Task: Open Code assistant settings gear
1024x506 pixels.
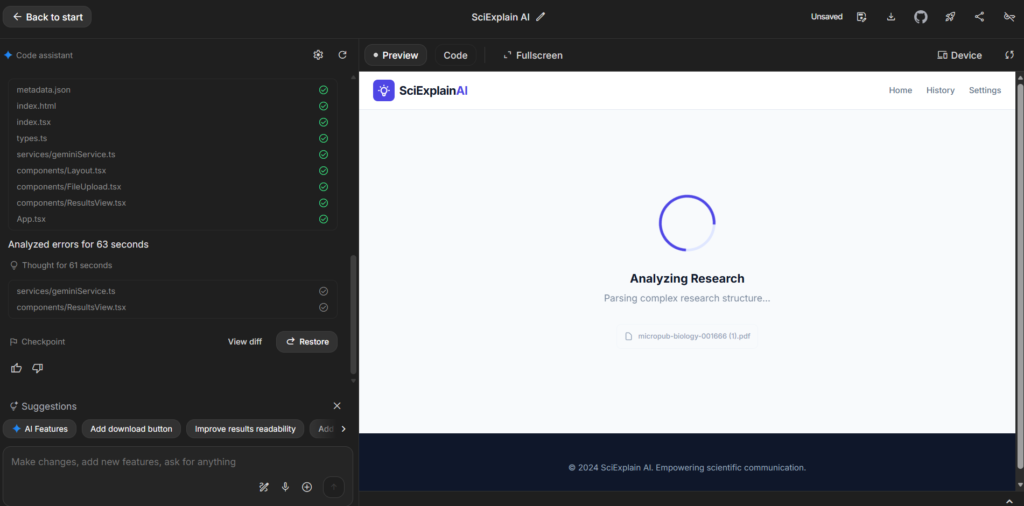Action: pyautogui.click(x=318, y=55)
